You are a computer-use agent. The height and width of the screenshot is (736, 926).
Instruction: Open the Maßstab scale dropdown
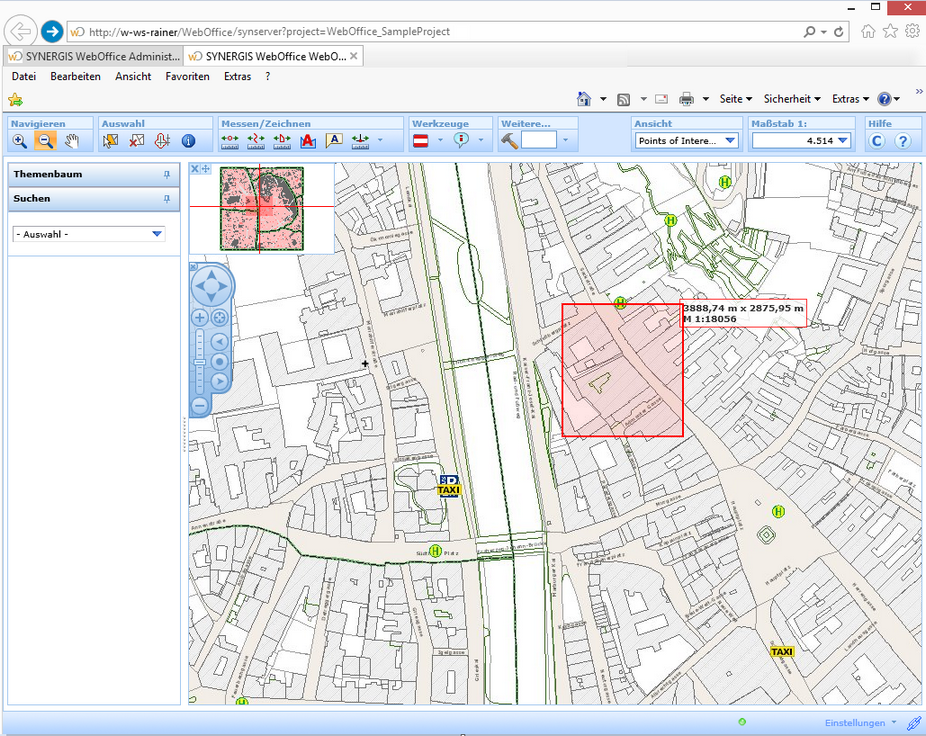[842, 141]
